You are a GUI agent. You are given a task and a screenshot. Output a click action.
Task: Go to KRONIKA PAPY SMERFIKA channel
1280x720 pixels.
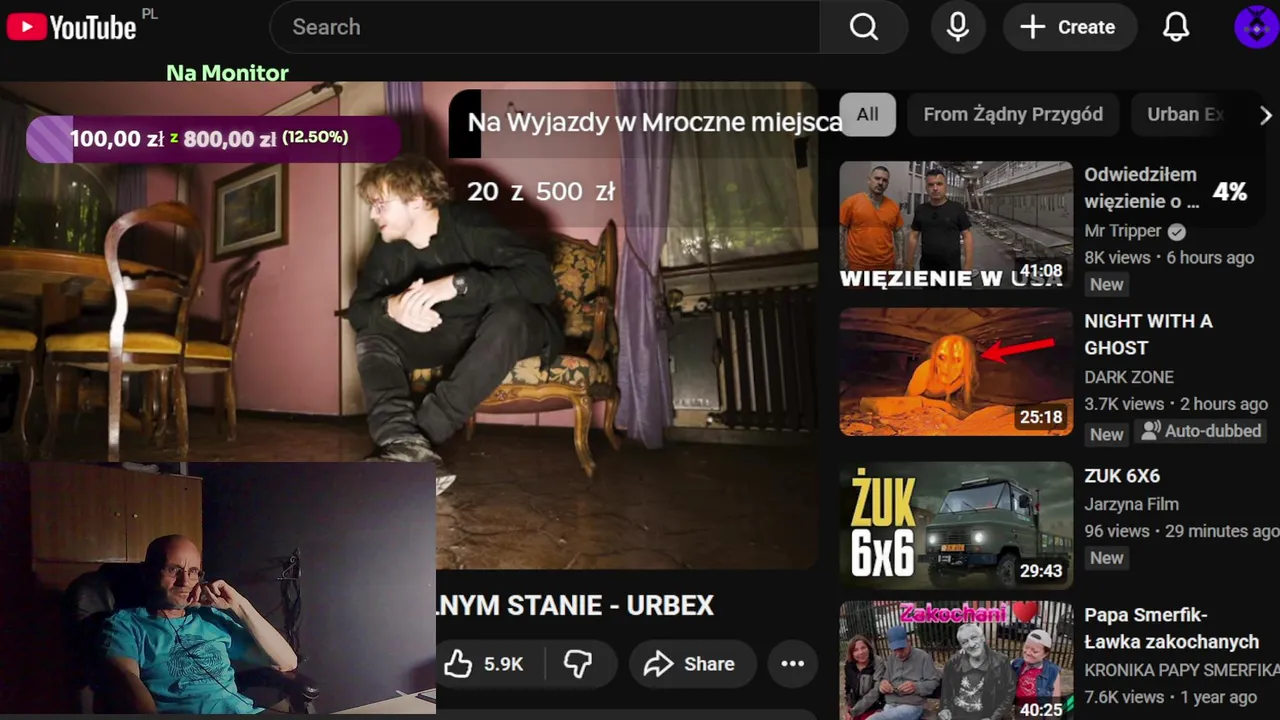click(1181, 670)
